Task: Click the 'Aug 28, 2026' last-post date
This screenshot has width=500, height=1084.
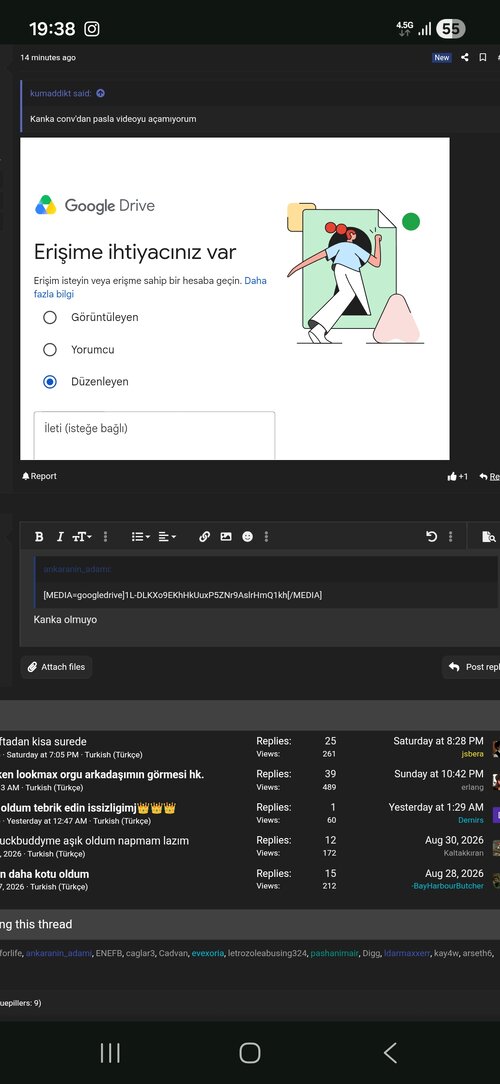Action: (x=454, y=874)
